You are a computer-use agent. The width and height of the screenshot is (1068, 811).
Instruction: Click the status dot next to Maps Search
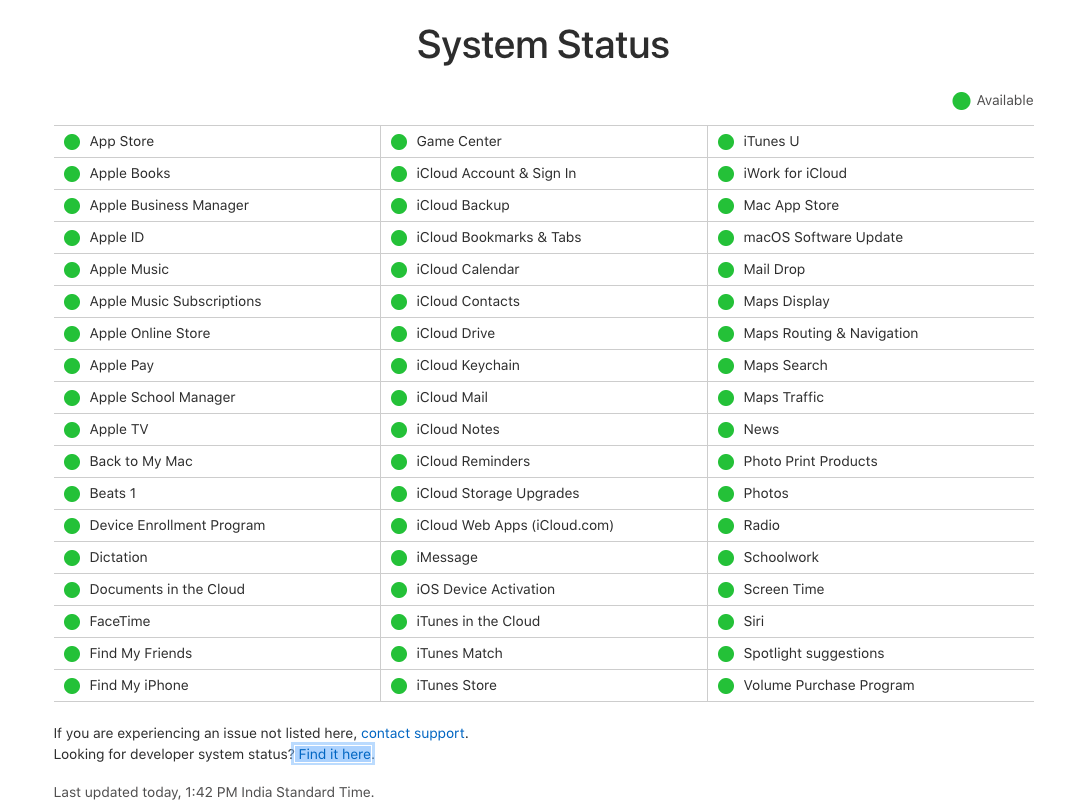click(726, 366)
